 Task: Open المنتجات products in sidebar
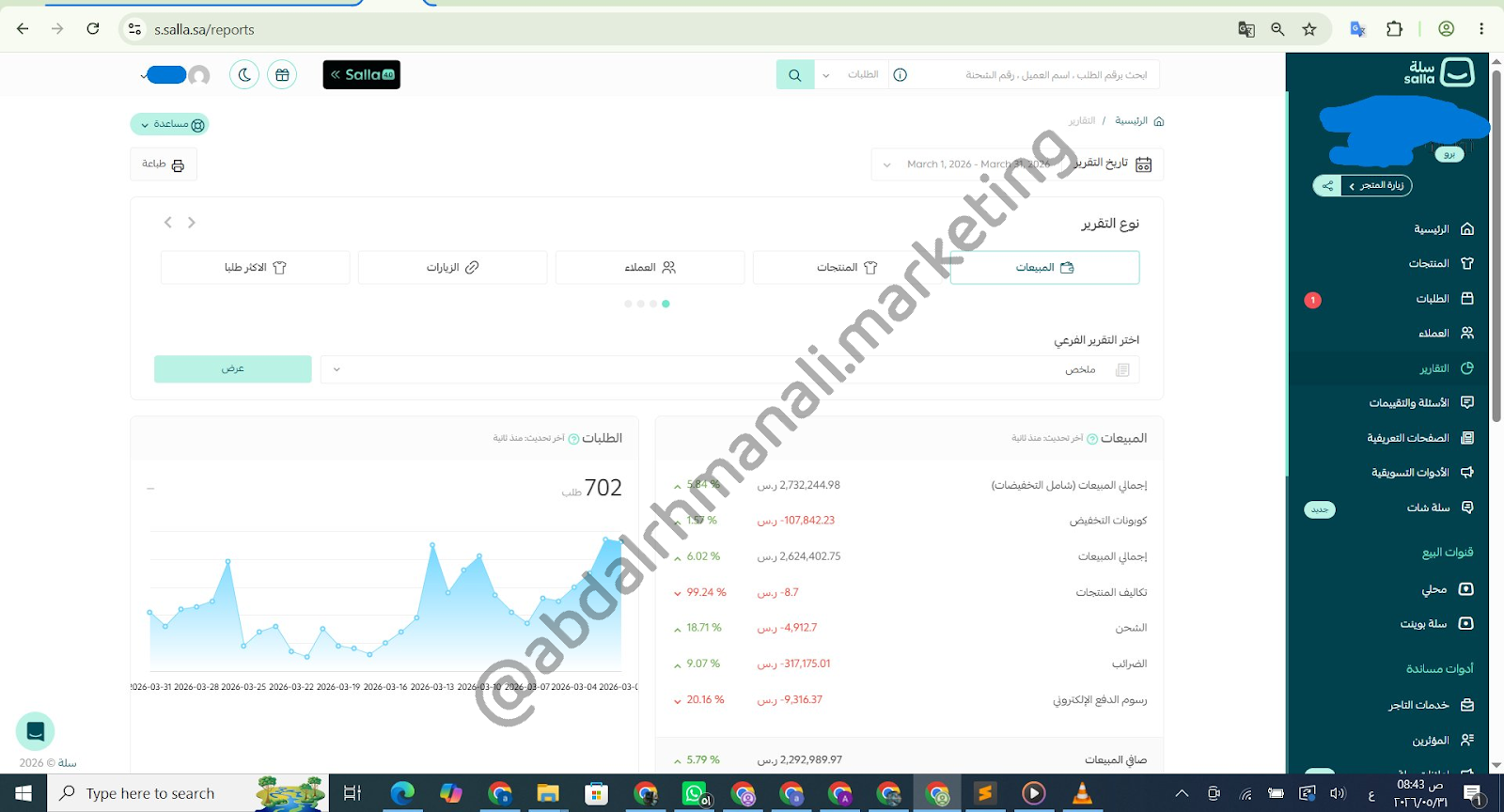coord(1441,264)
